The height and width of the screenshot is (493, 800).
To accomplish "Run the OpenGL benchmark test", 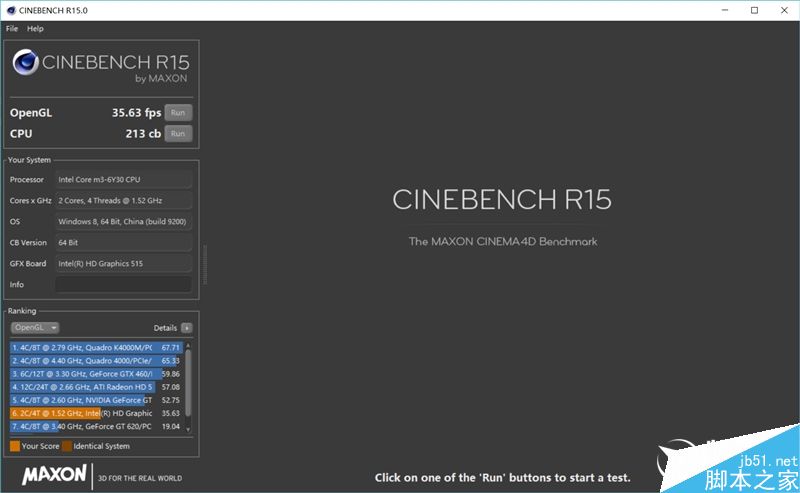I will pyautogui.click(x=178, y=113).
